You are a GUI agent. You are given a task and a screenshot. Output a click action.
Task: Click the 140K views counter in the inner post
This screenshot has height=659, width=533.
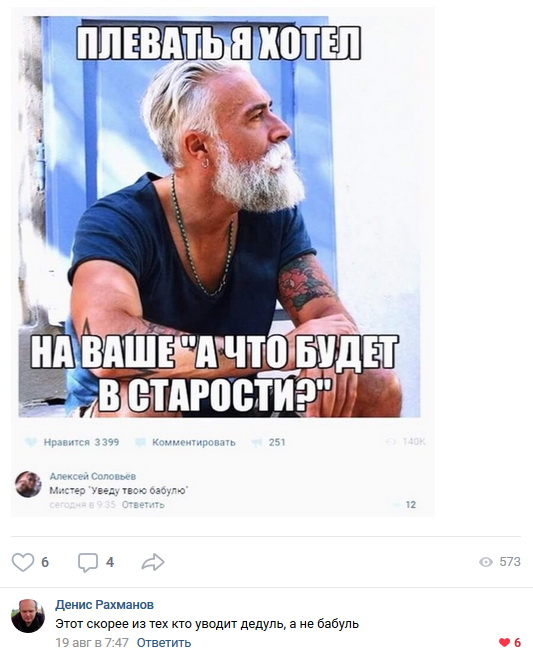click(414, 441)
